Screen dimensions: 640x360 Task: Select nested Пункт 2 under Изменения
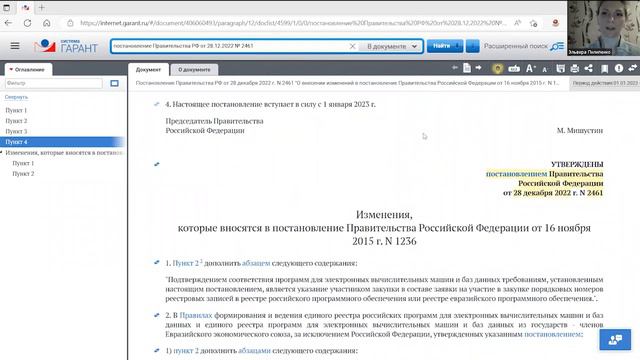pos(23,174)
